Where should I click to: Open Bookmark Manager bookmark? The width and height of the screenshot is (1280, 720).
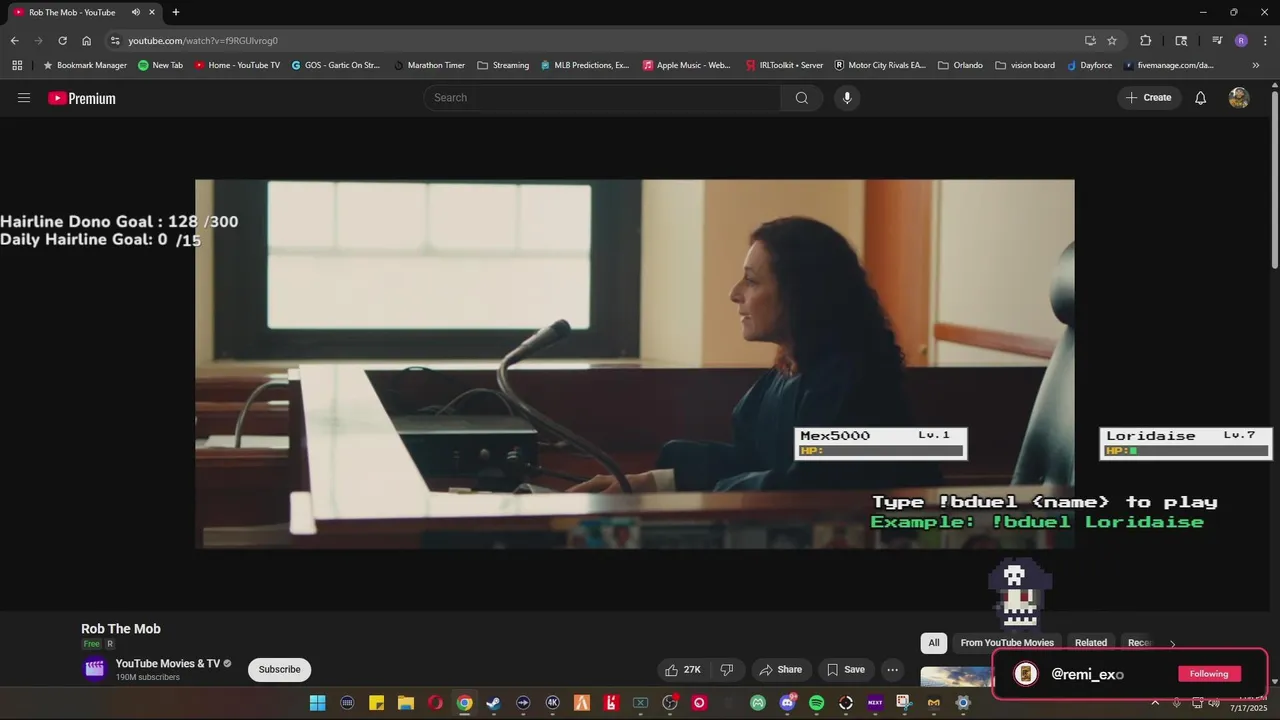(85, 65)
